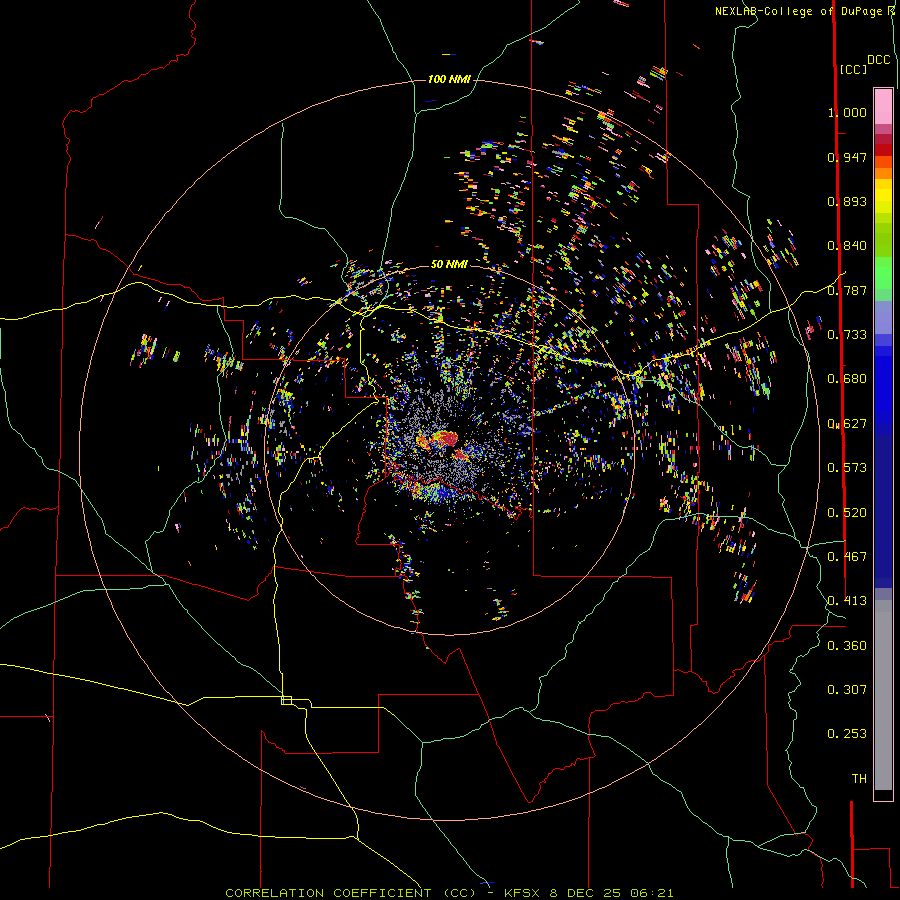
Task: Click the Correlation Coefficient KFSX timestamp caption
Action: point(449,893)
